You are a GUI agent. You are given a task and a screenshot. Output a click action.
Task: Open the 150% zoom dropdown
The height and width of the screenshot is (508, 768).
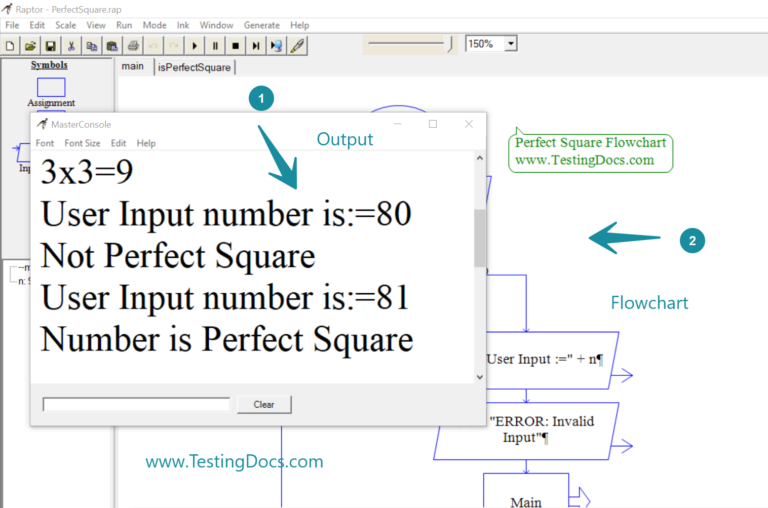click(x=511, y=44)
